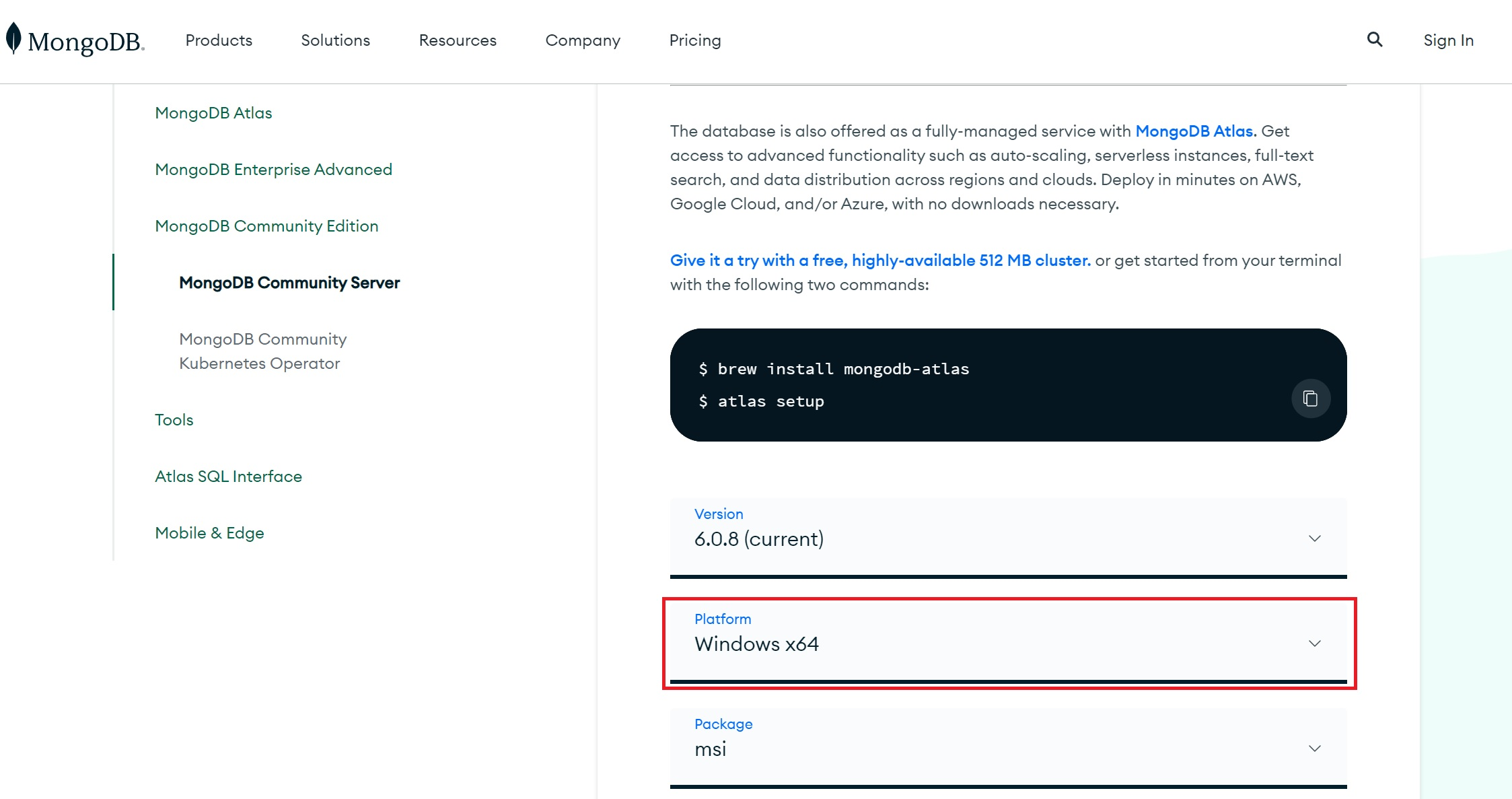This screenshot has width=1512, height=799.
Task: Open the Tools sidebar section
Action: pyautogui.click(x=174, y=420)
